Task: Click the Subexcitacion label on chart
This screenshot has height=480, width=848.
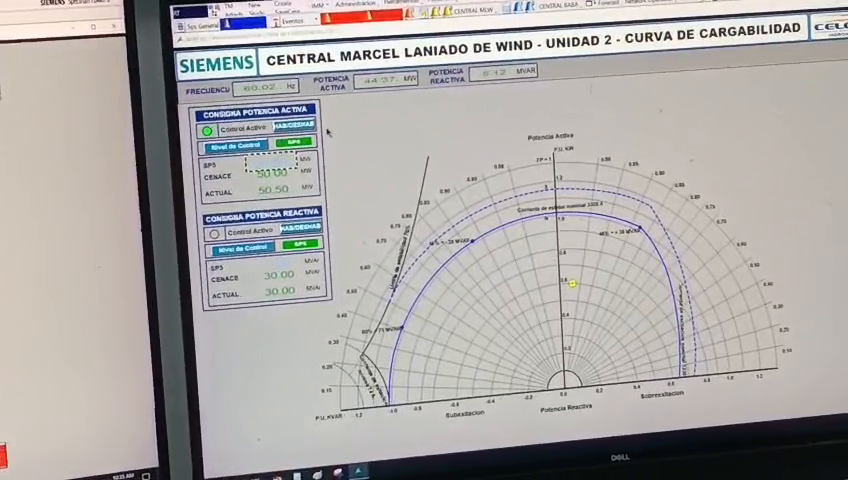Action: 465,414
